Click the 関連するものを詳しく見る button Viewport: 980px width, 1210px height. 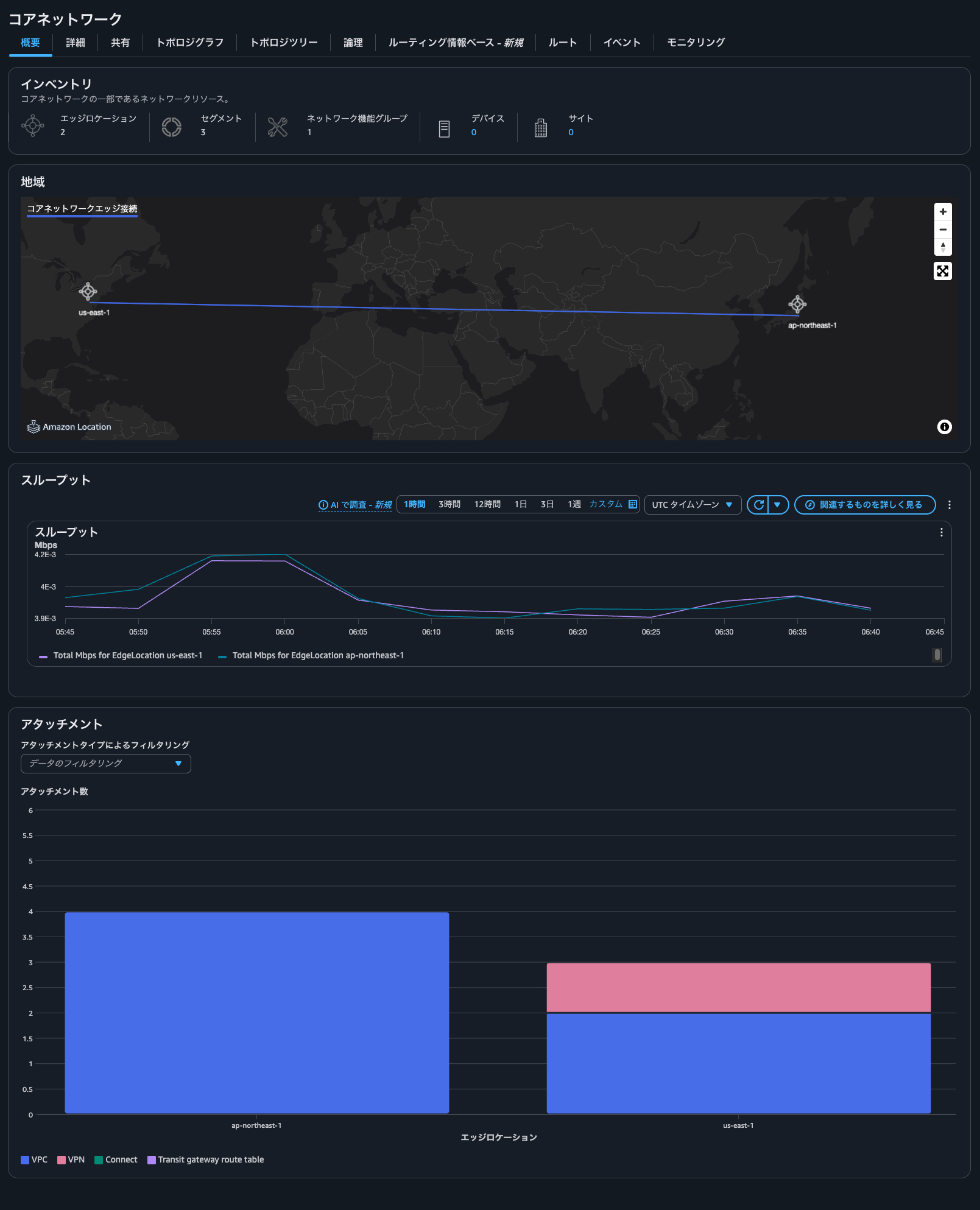(x=864, y=505)
